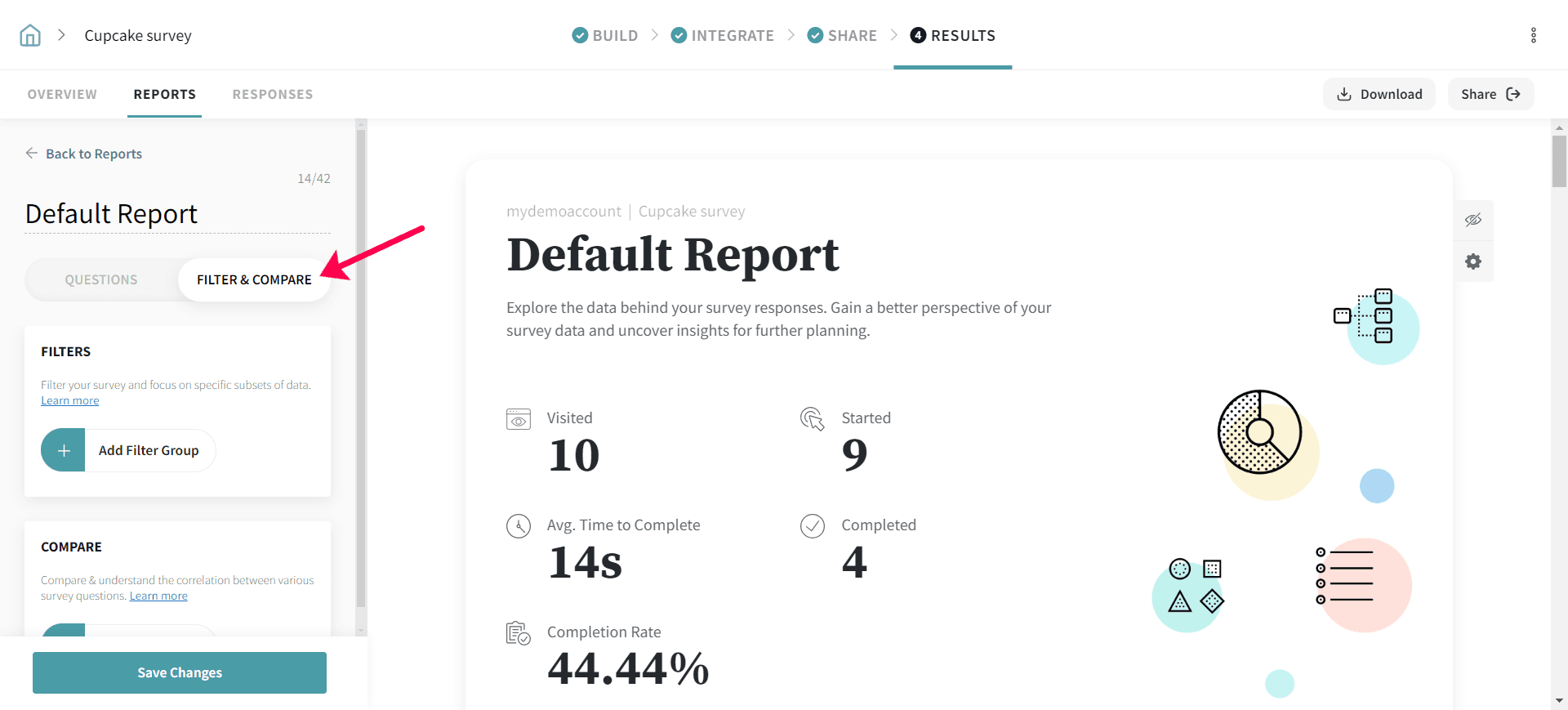This screenshot has width=1568, height=710.
Task: Open the three-dot options menu
Action: pyautogui.click(x=1533, y=35)
